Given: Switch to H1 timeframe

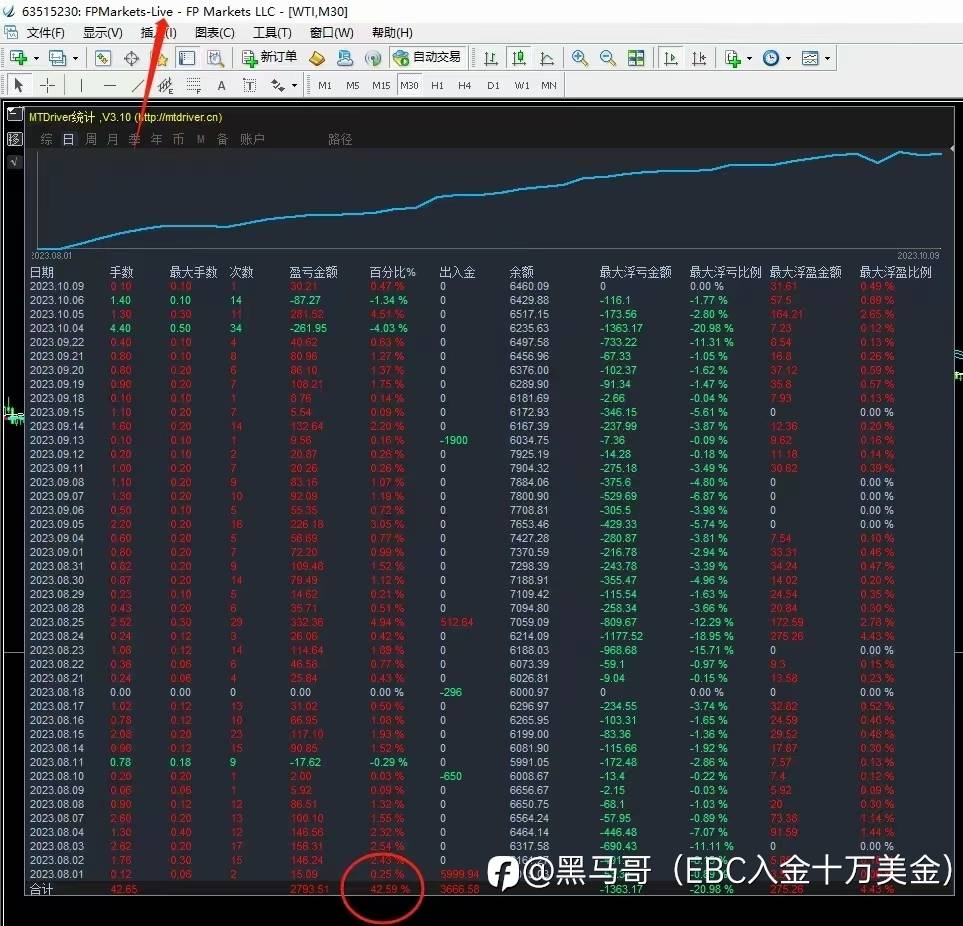Looking at the screenshot, I should coord(437,85).
